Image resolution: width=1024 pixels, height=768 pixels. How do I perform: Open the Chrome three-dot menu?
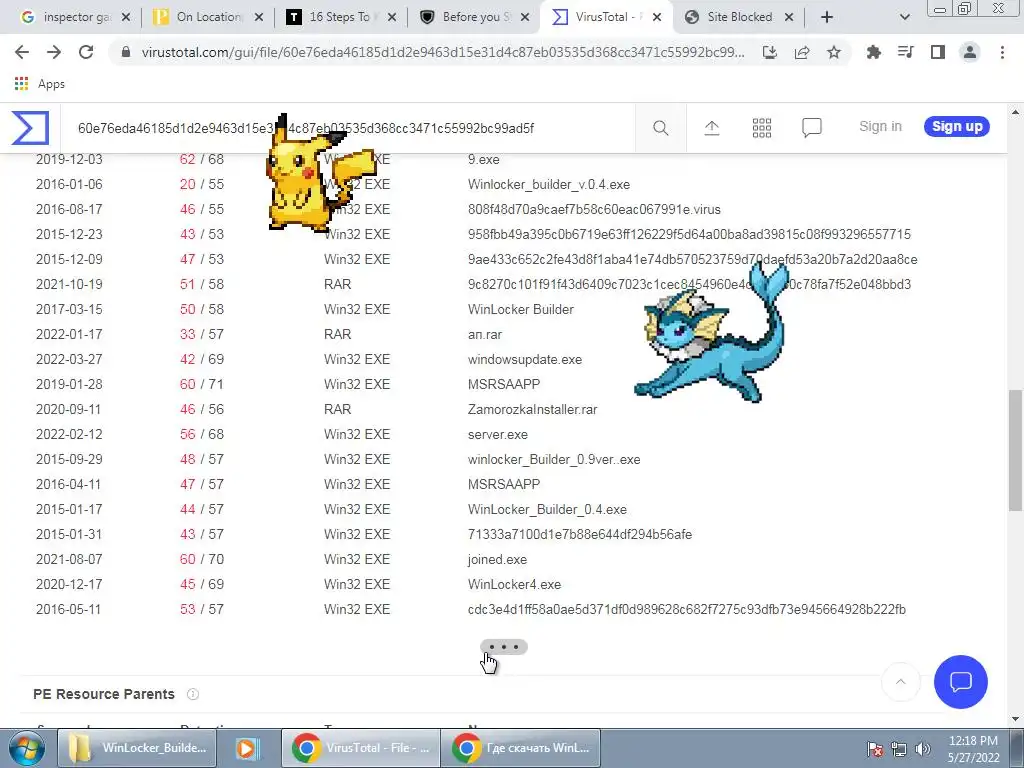pyautogui.click(x=1002, y=52)
